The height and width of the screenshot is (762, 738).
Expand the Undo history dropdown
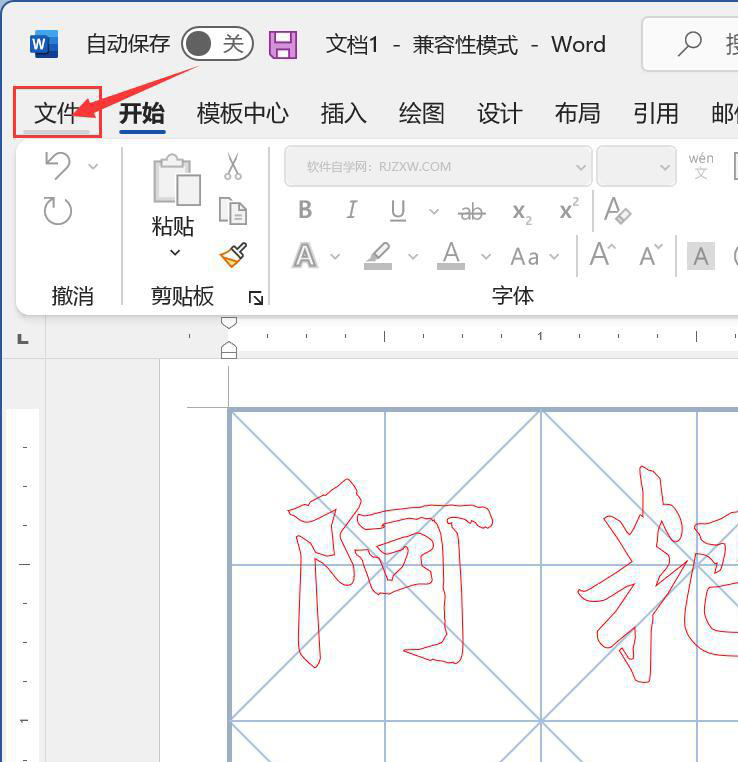(x=93, y=167)
